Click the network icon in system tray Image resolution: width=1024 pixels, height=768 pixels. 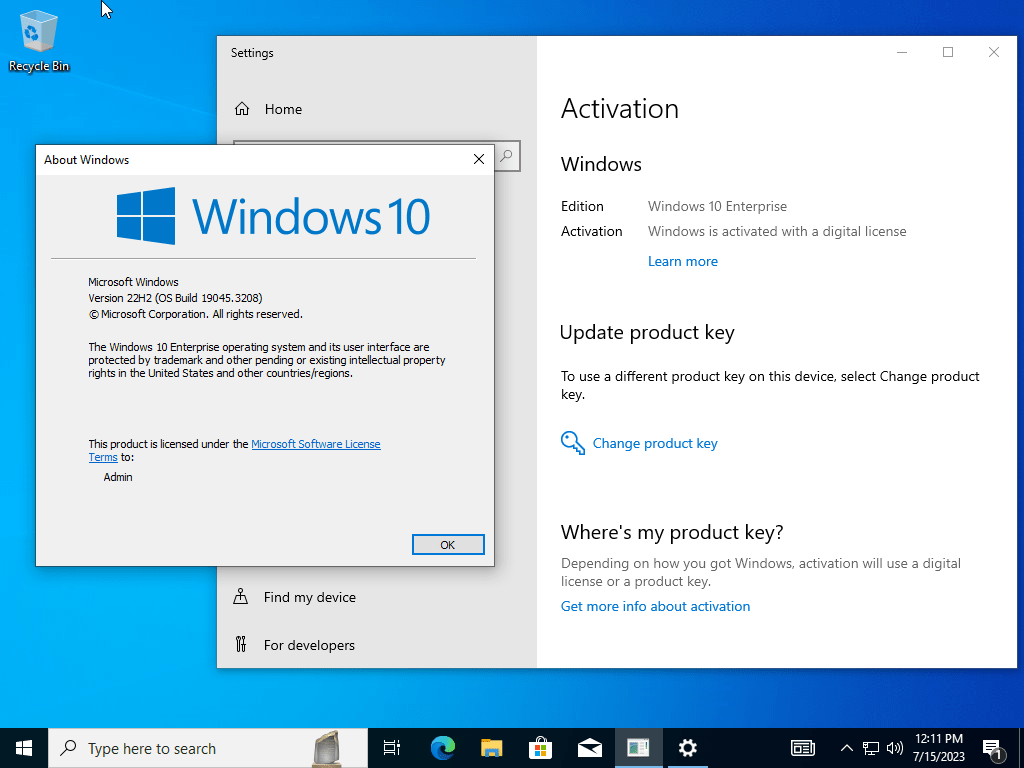point(871,748)
